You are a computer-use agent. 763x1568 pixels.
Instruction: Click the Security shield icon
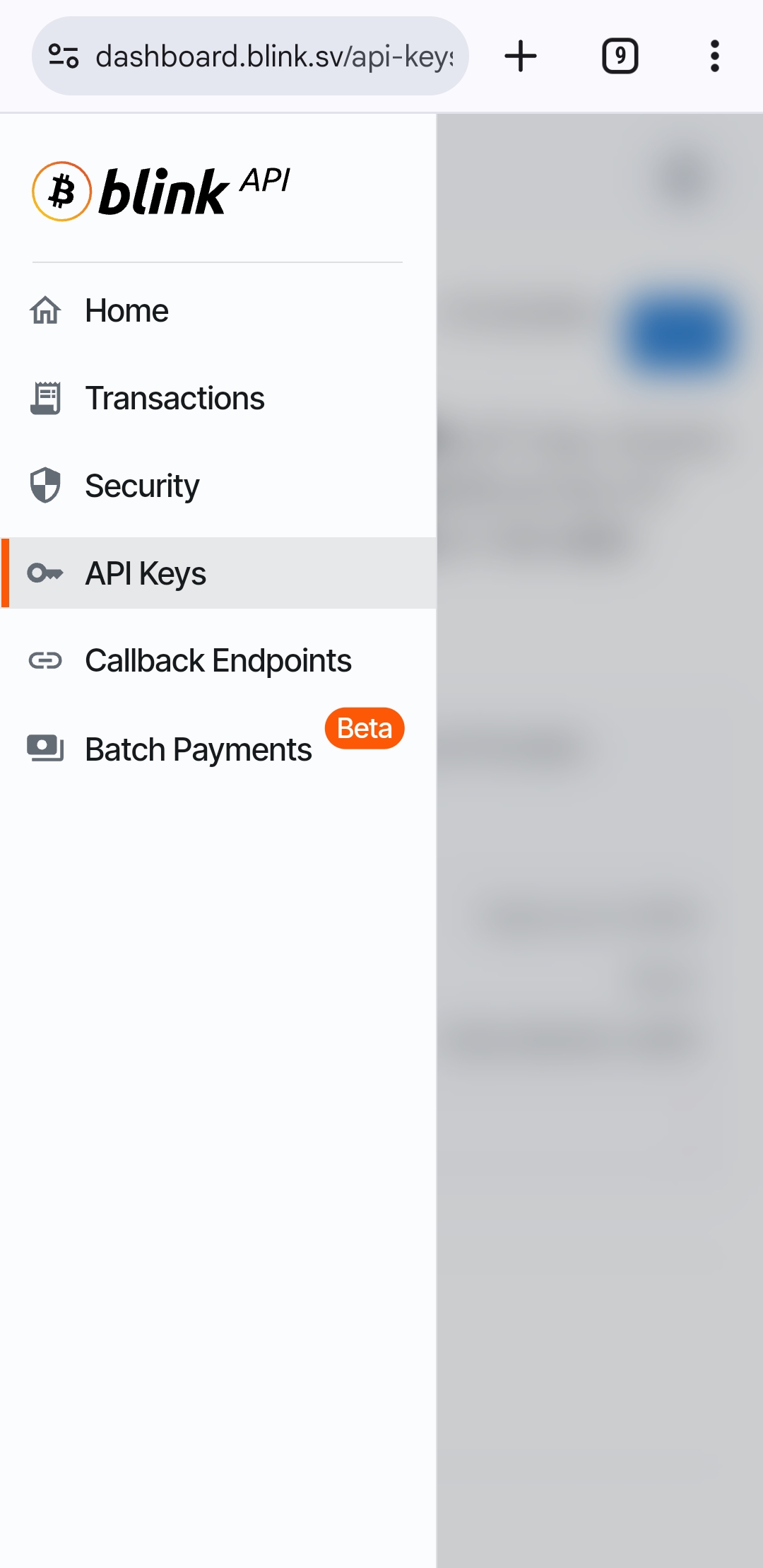coord(45,486)
